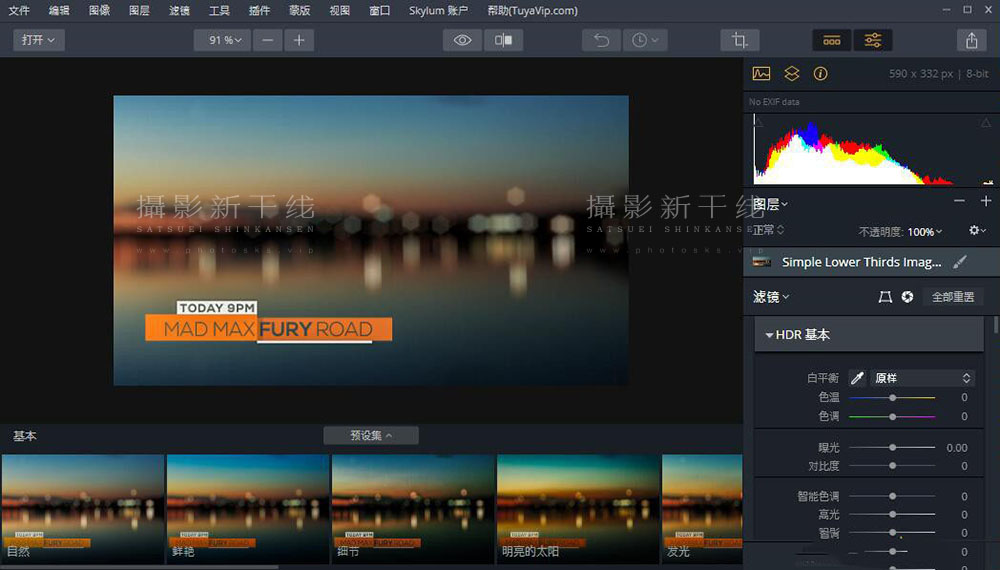Viewport: 1000px width, 570px height.
Task: Toggle before/after compare view
Action: click(x=503, y=40)
